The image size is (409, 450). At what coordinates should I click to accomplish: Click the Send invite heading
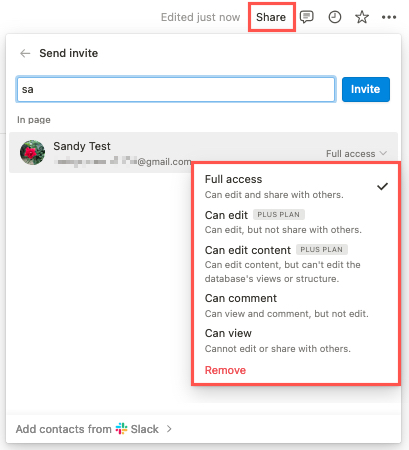69,53
